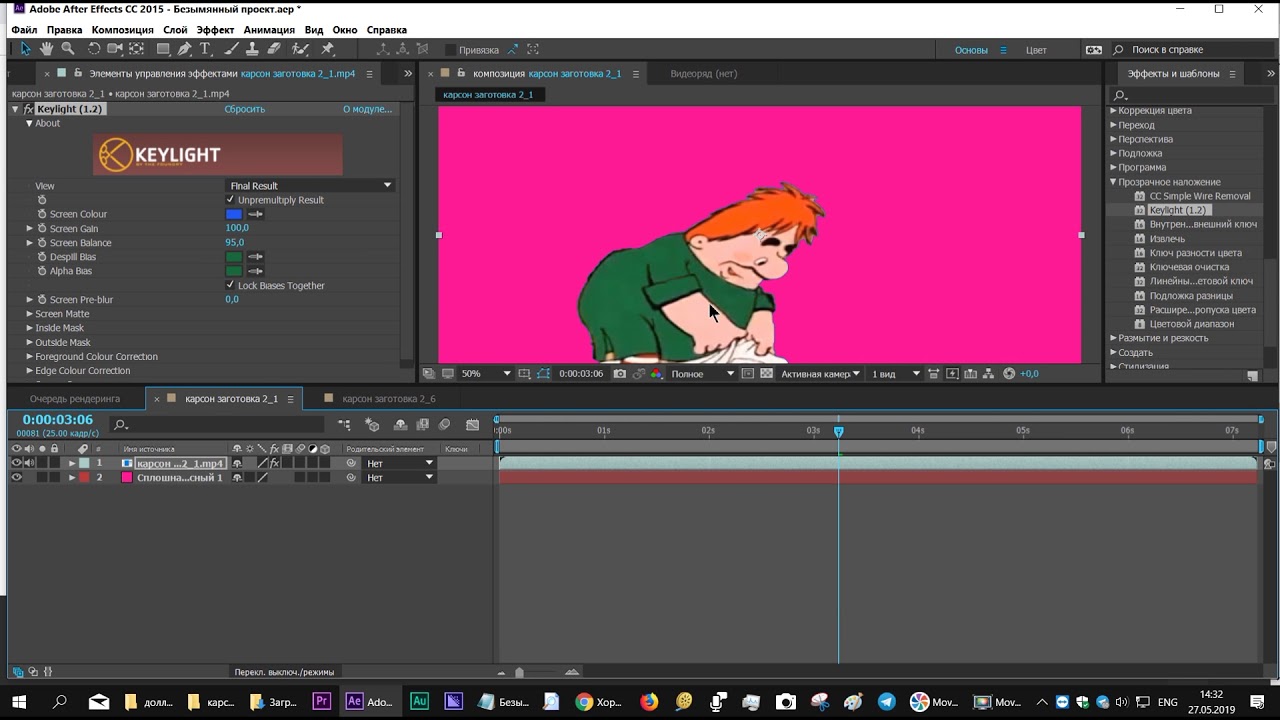Open the 1 вид layout dropdown
The width and height of the screenshot is (1280, 720).
[895, 374]
